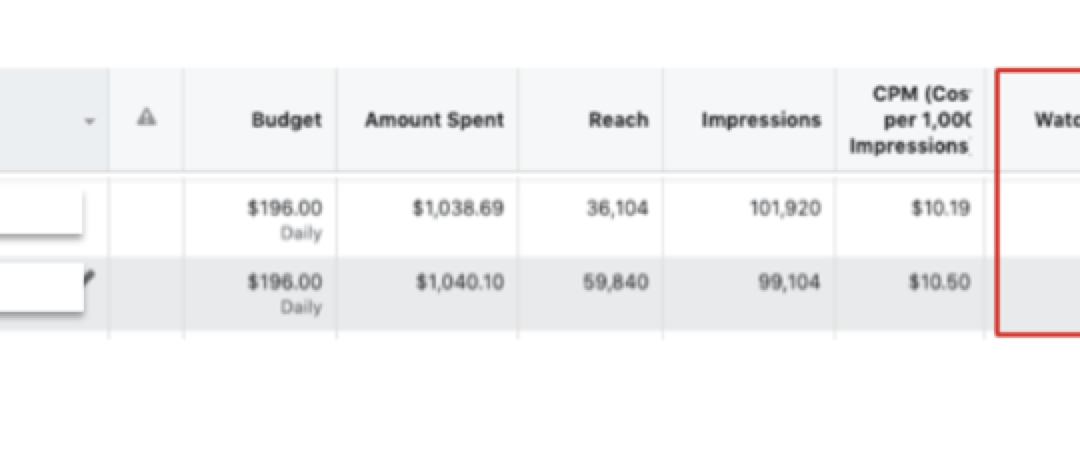1080x470 pixels.
Task: Select the $1,038.69 amount spent cell
Action: point(458,208)
